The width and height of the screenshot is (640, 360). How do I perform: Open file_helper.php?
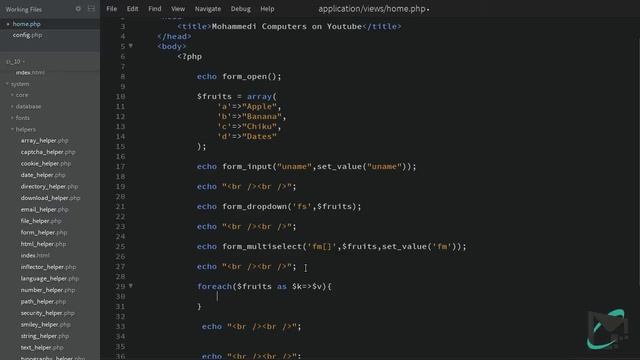41,221
